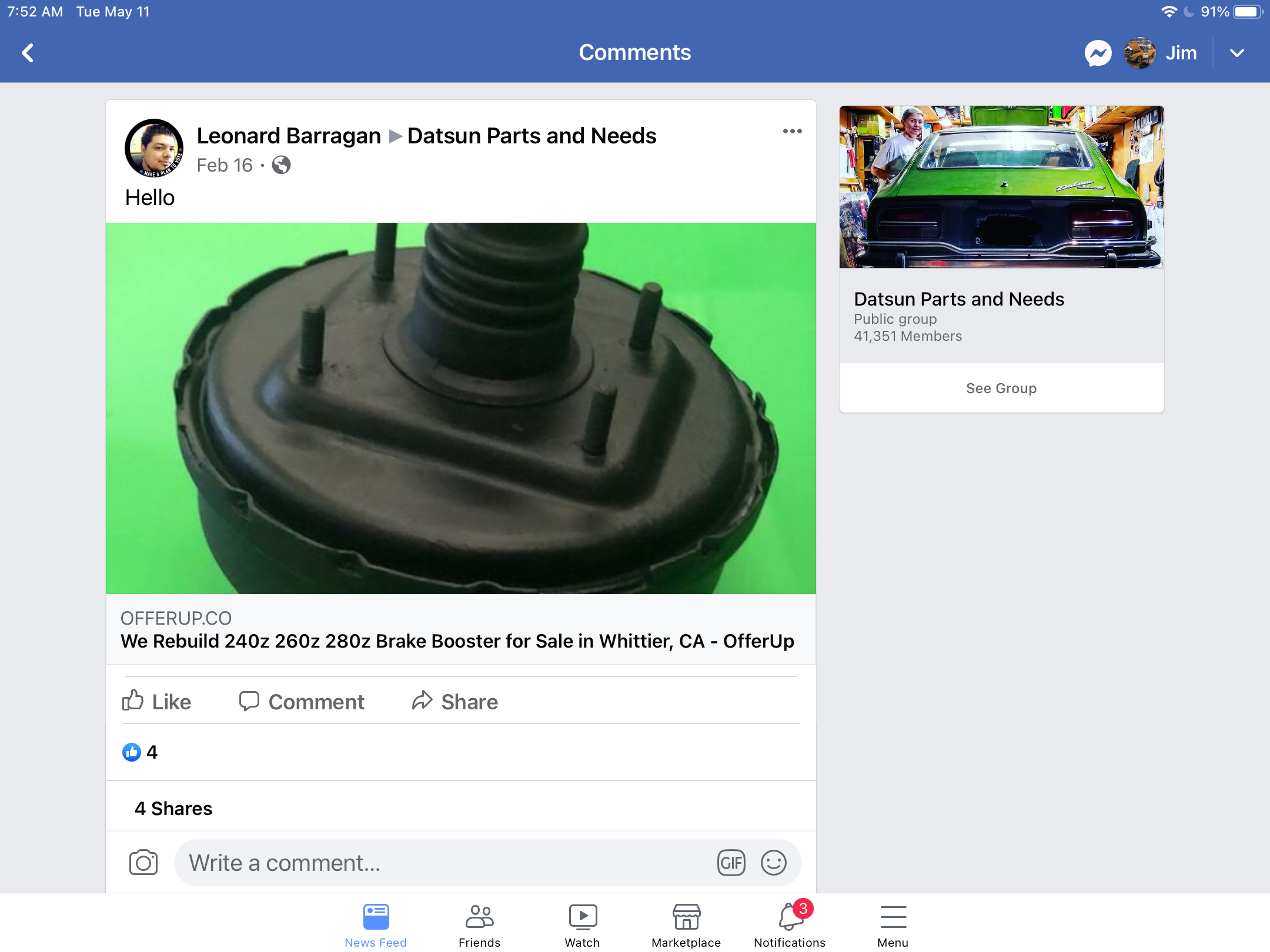Screen dimensions: 1270x952
Task: Open Leonard Barragan's profile name link
Action: coord(289,136)
